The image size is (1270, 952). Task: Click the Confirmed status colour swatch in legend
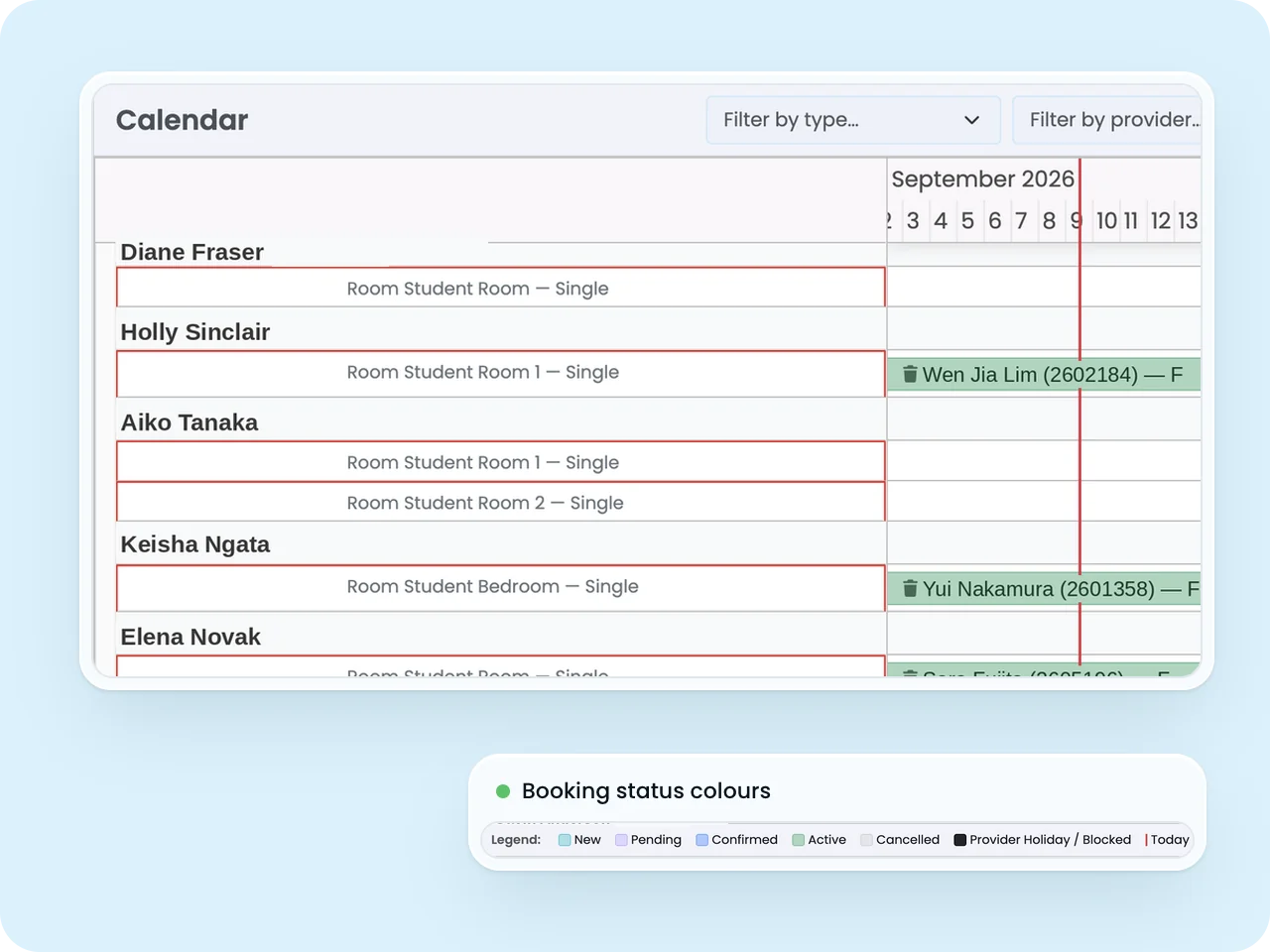pyautogui.click(x=702, y=840)
